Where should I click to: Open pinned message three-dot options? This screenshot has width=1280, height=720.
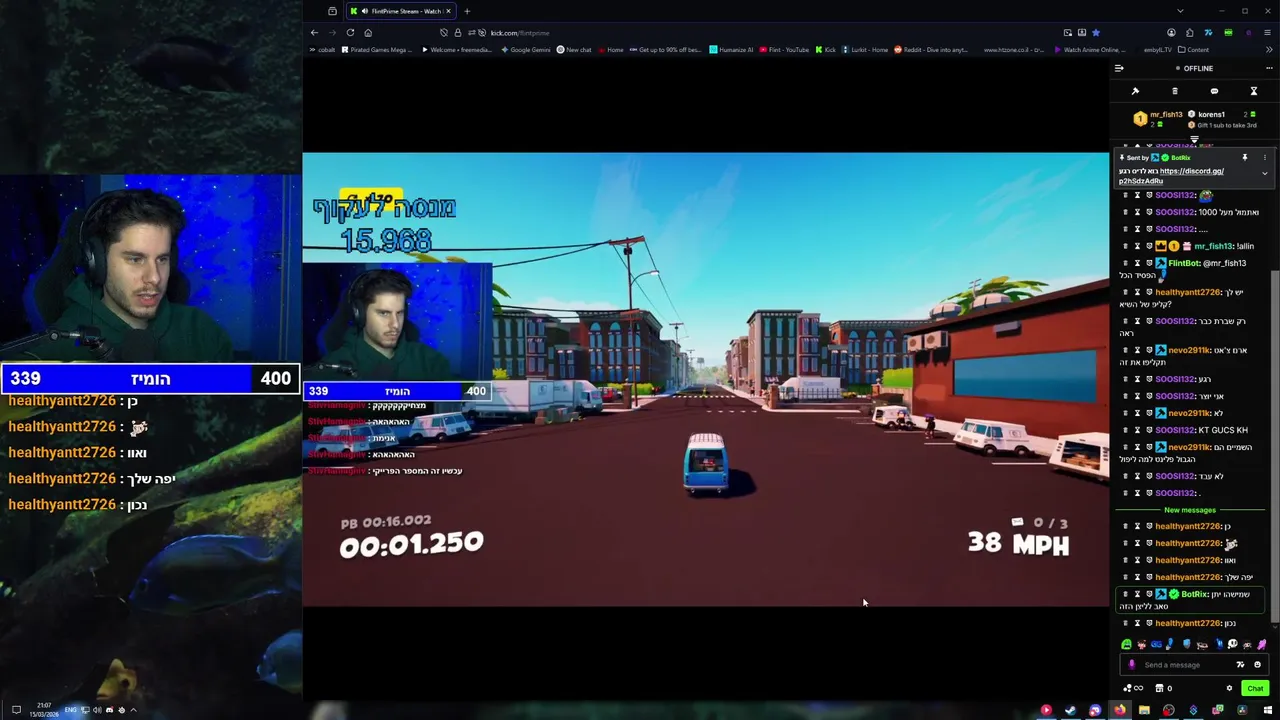1264,158
